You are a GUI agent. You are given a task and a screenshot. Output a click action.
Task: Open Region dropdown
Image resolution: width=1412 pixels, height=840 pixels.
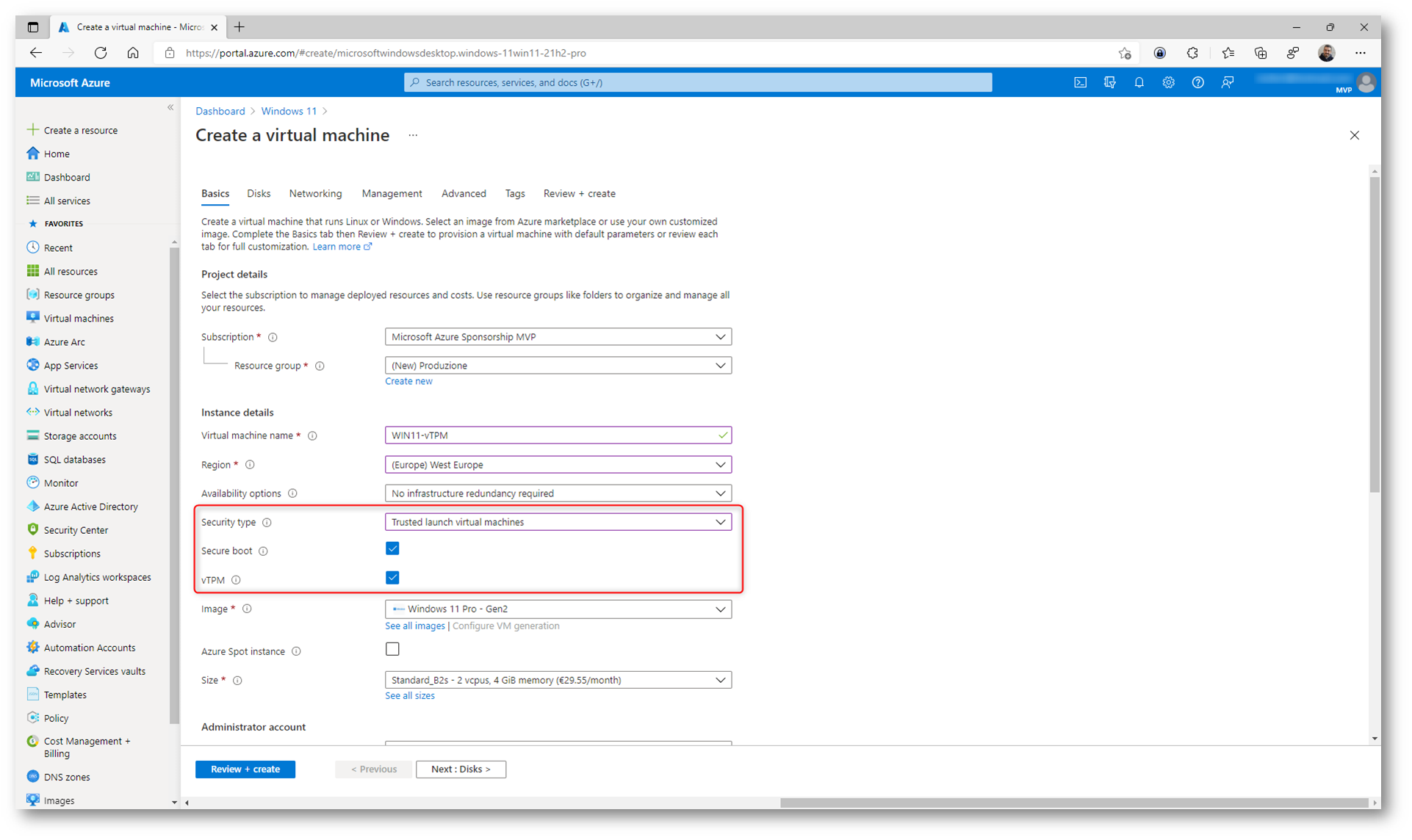click(558, 464)
